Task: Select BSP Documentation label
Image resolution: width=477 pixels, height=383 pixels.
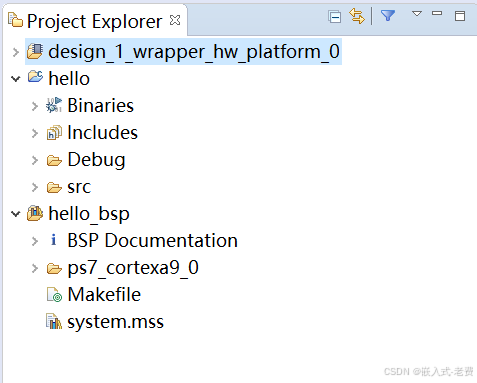Action: pos(153,241)
